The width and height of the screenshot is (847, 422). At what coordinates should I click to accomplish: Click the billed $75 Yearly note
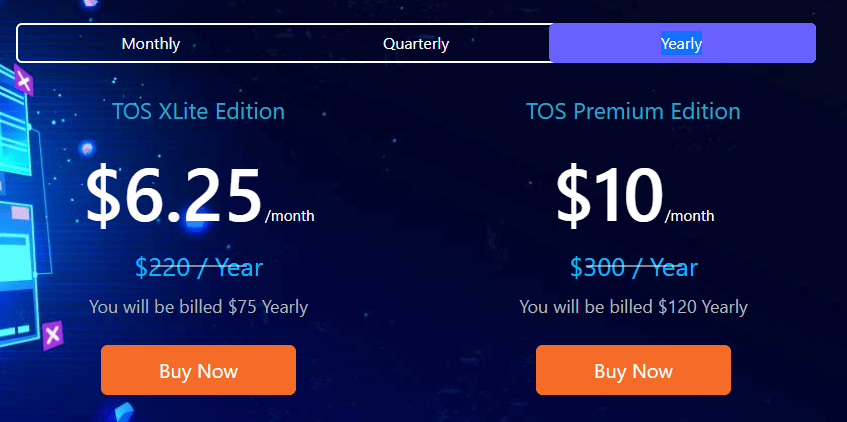point(198,307)
